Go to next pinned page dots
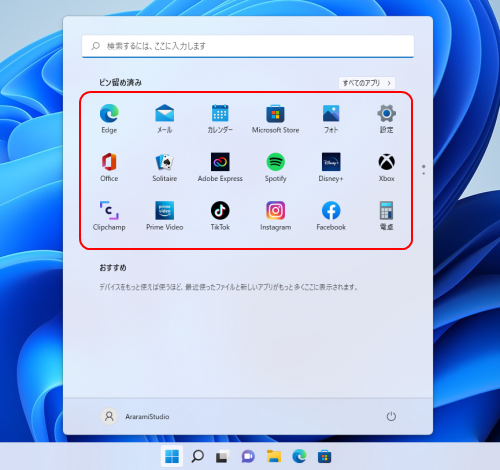 [x=424, y=170]
